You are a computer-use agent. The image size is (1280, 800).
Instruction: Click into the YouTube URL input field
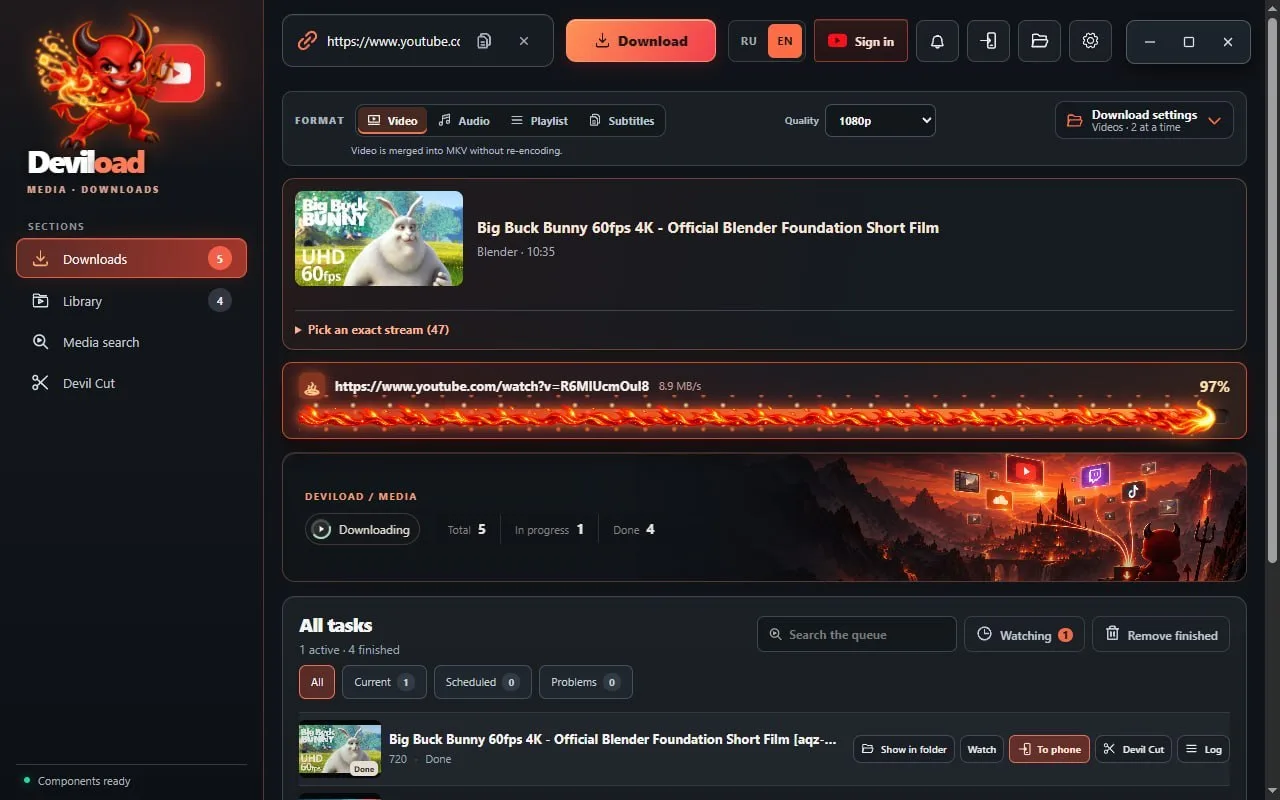point(394,41)
